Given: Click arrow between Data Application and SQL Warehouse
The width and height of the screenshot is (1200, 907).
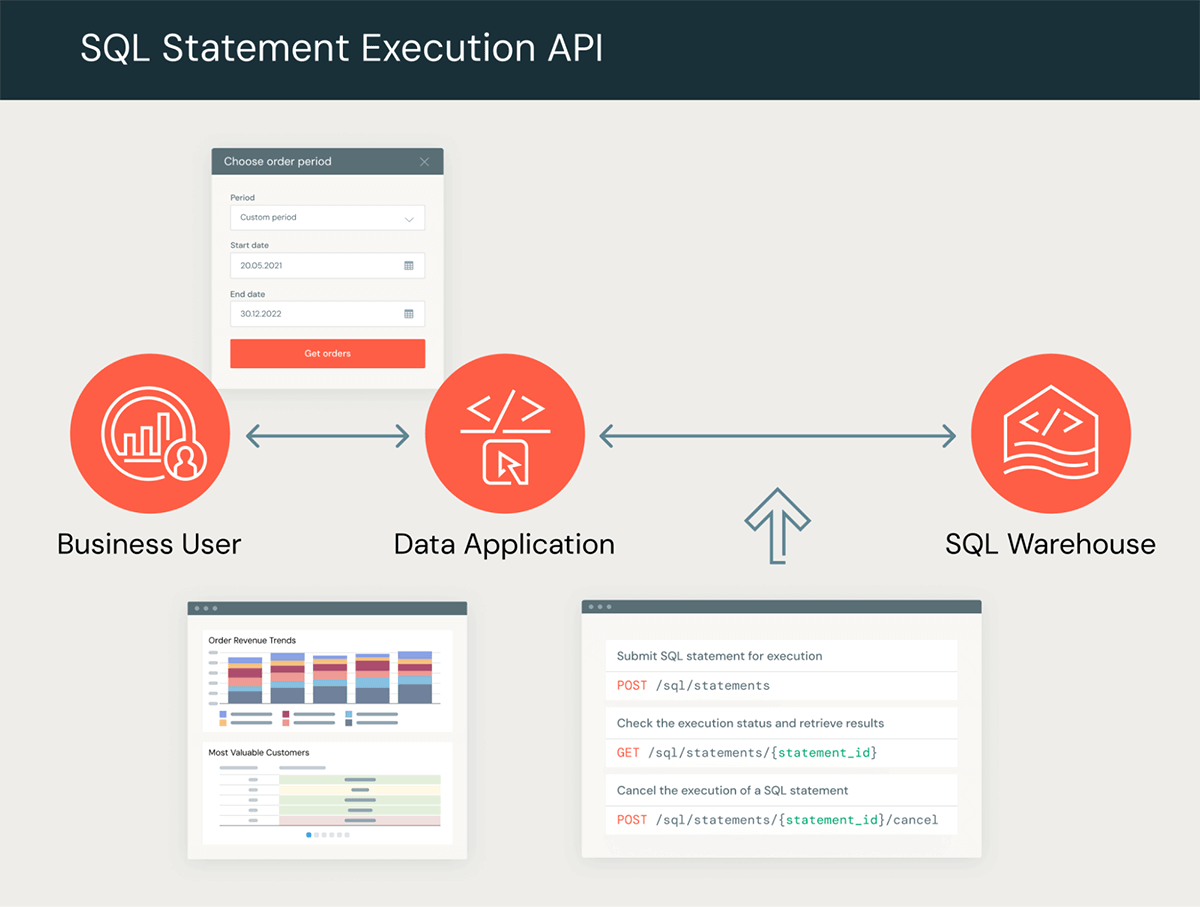Looking at the screenshot, I should (x=777, y=436).
